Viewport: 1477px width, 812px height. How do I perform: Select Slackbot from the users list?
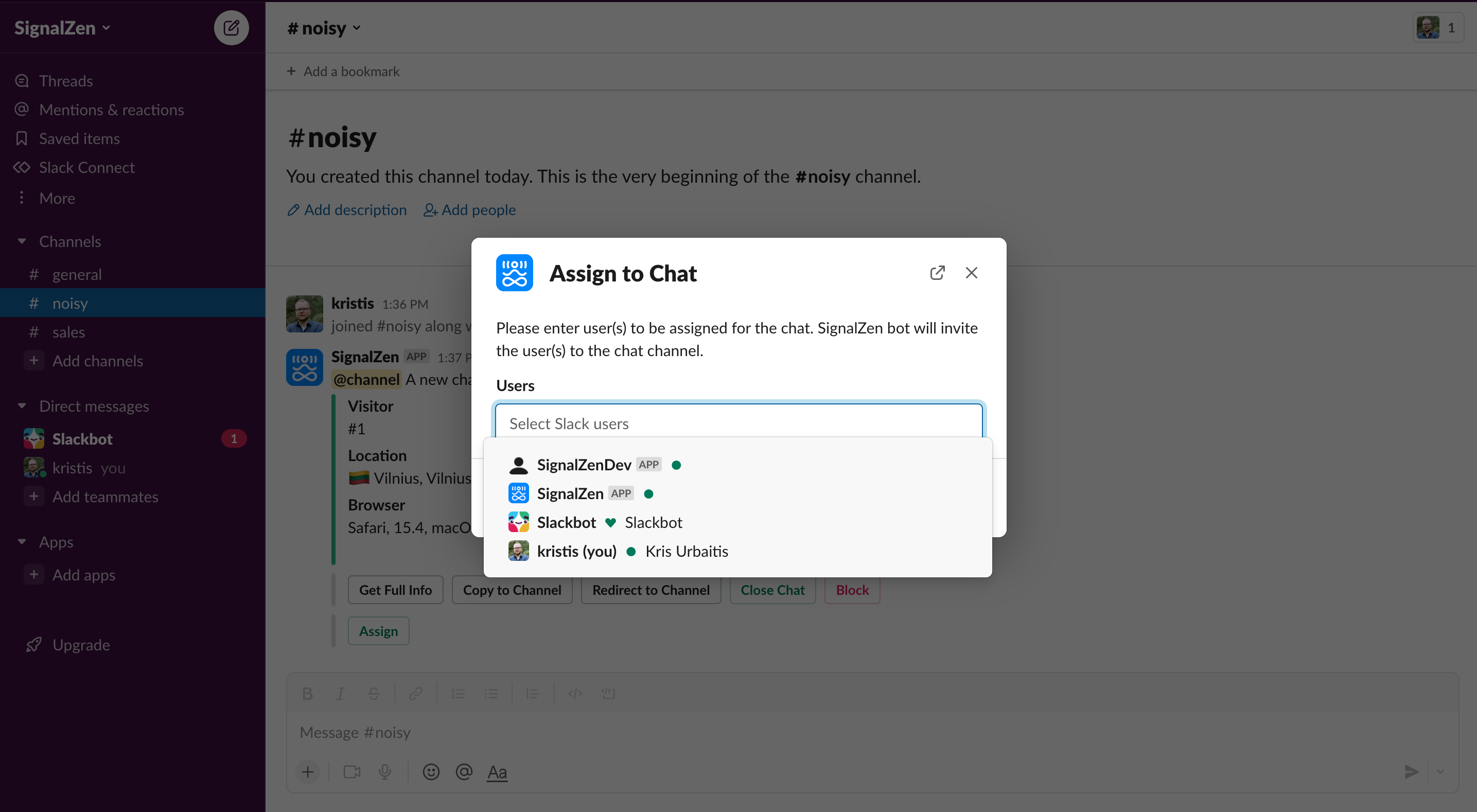(x=738, y=522)
